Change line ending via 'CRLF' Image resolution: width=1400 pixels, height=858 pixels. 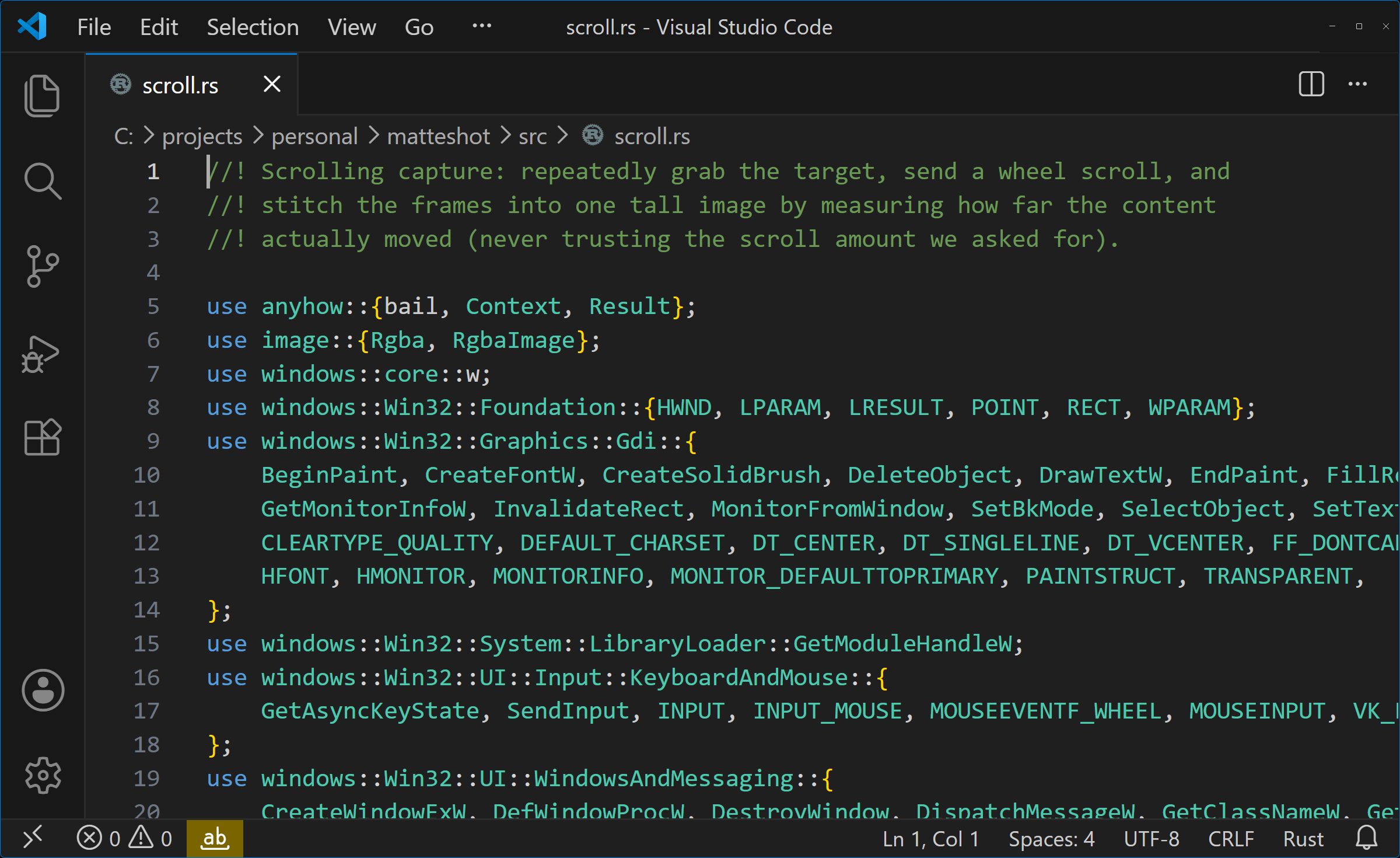tap(1231, 839)
